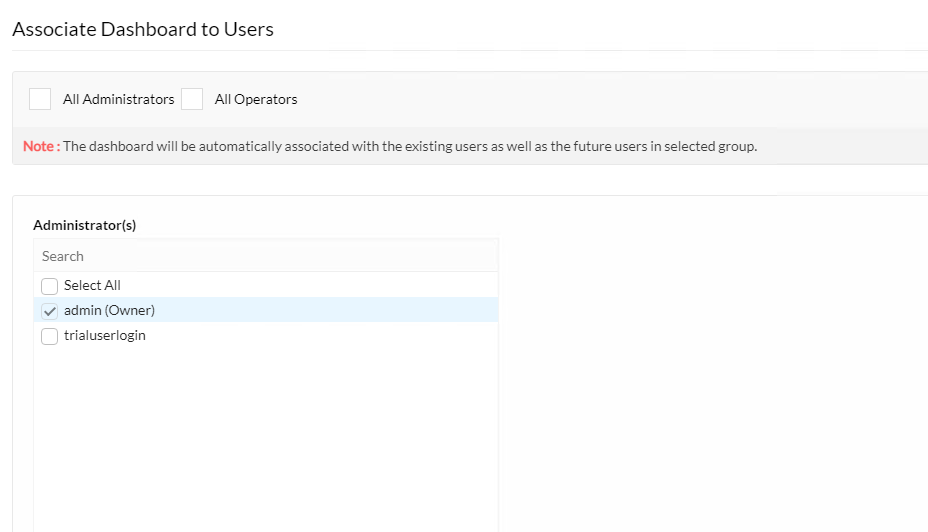
Task: Check the All Administrators checkbox
Action: click(x=40, y=99)
